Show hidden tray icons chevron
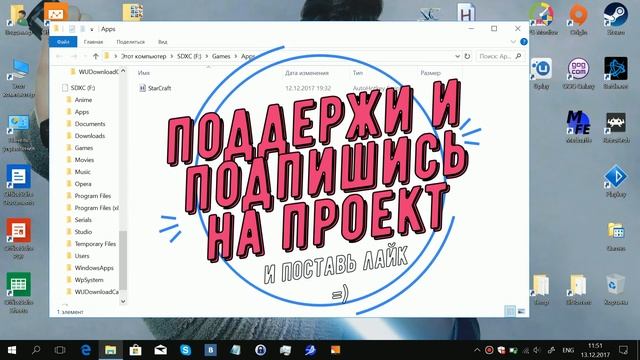The image size is (640, 360). tap(477, 350)
